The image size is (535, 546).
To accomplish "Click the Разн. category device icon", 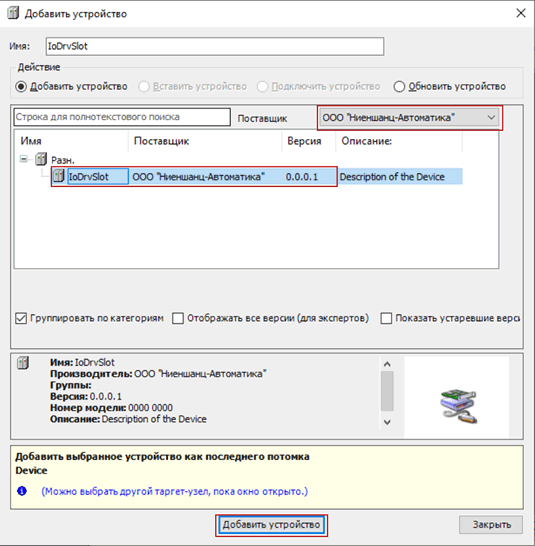I will [41, 159].
